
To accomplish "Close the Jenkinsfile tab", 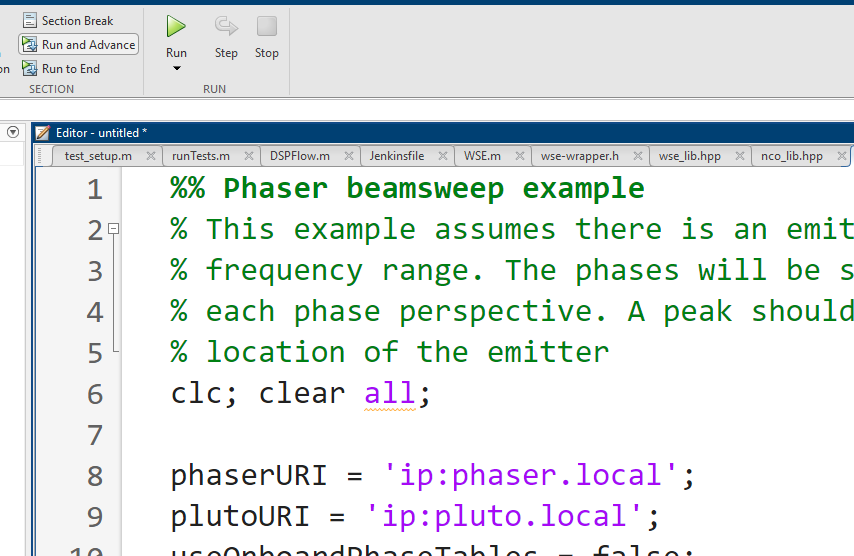I will point(443,156).
